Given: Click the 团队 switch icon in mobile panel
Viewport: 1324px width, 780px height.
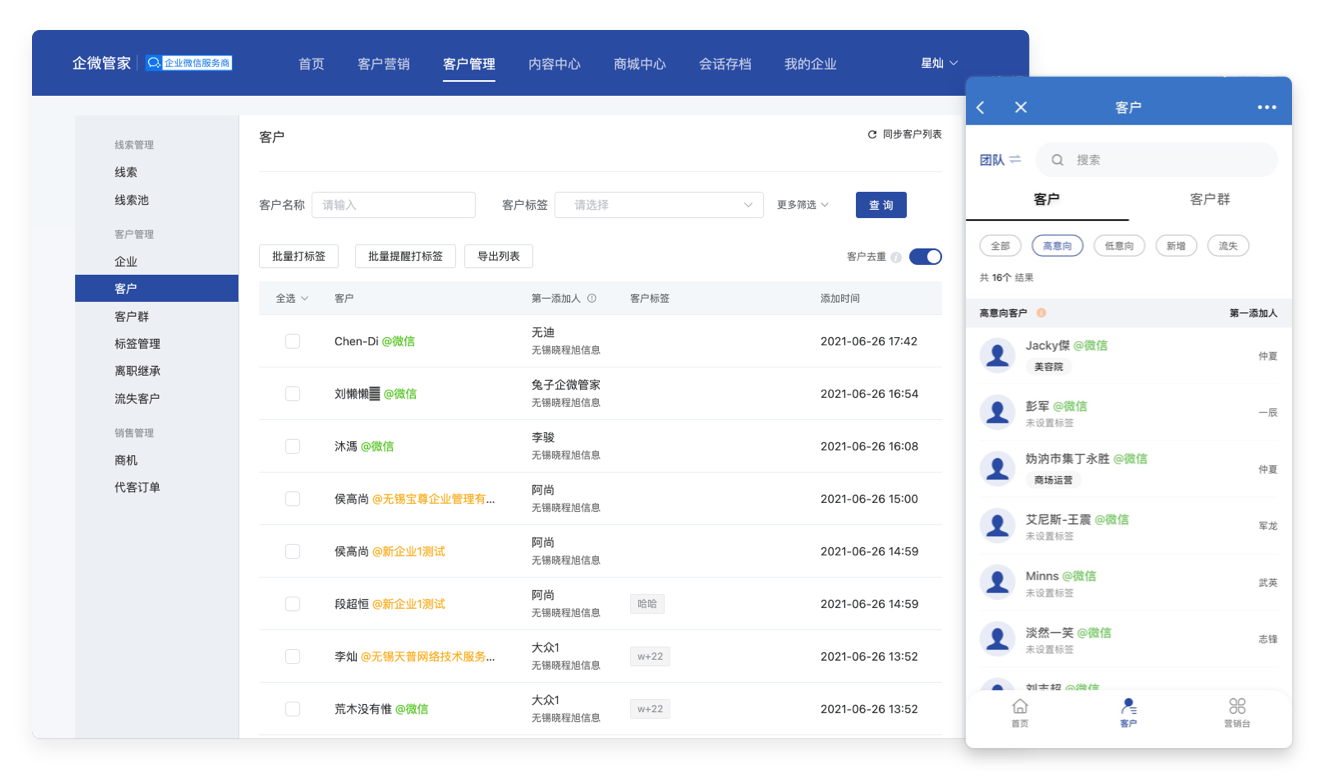Looking at the screenshot, I should [1015, 160].
